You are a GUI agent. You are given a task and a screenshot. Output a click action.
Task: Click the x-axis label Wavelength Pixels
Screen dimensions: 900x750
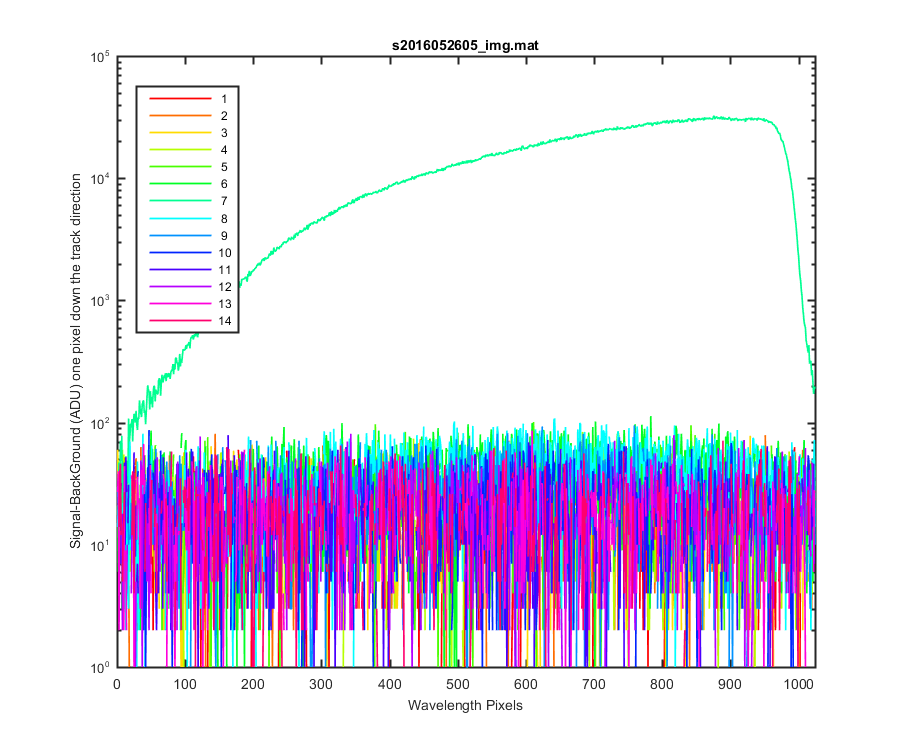465,705
